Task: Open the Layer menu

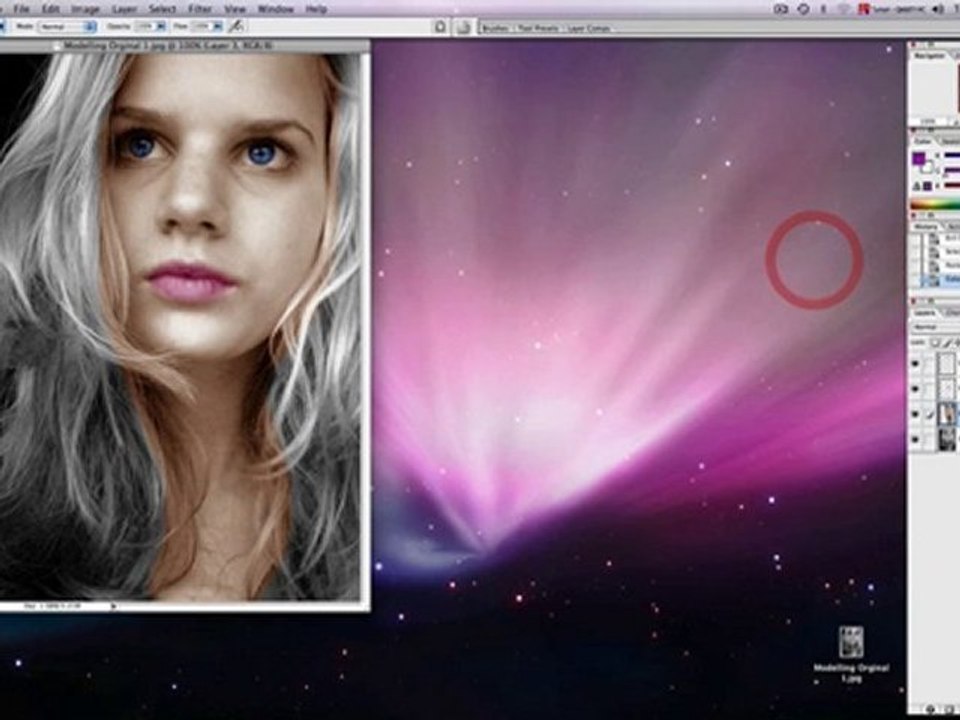Action: point(124,9)
